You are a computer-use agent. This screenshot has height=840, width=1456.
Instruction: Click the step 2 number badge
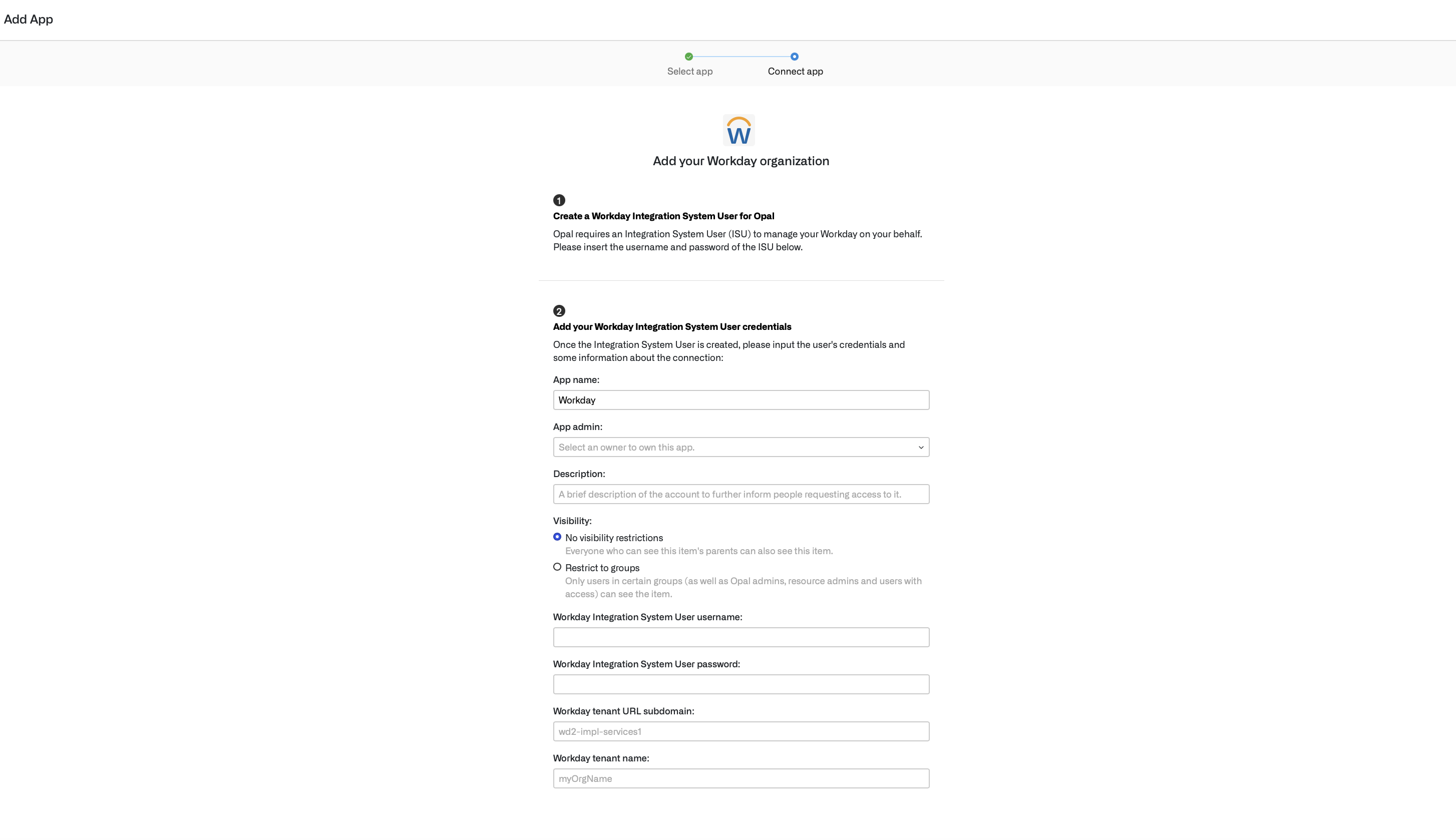[x=559, y=311]
